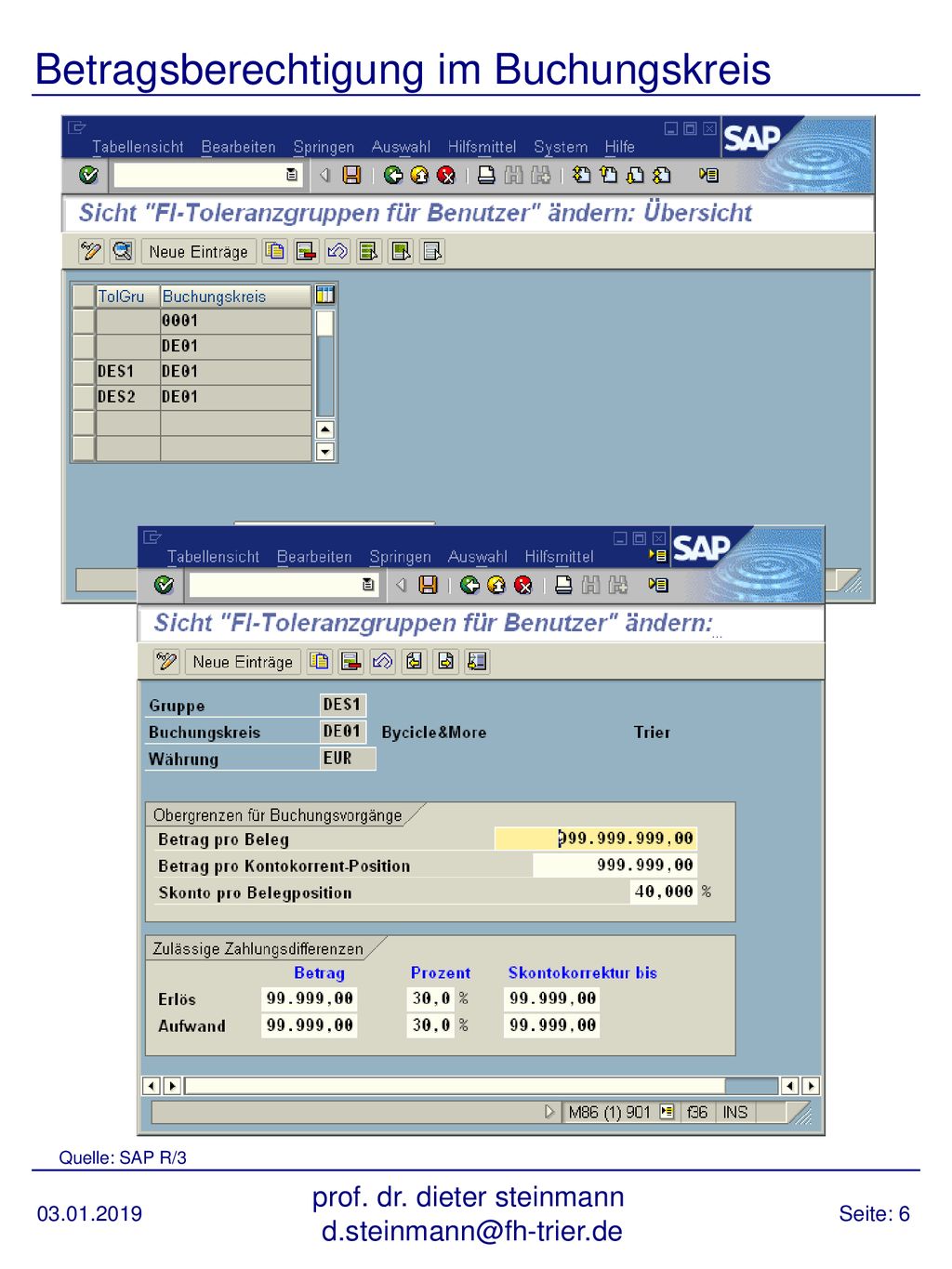This screenshot has height=1269, width=952.
Task: Click red Cancel icon in the front window
Action: point(523,585)
